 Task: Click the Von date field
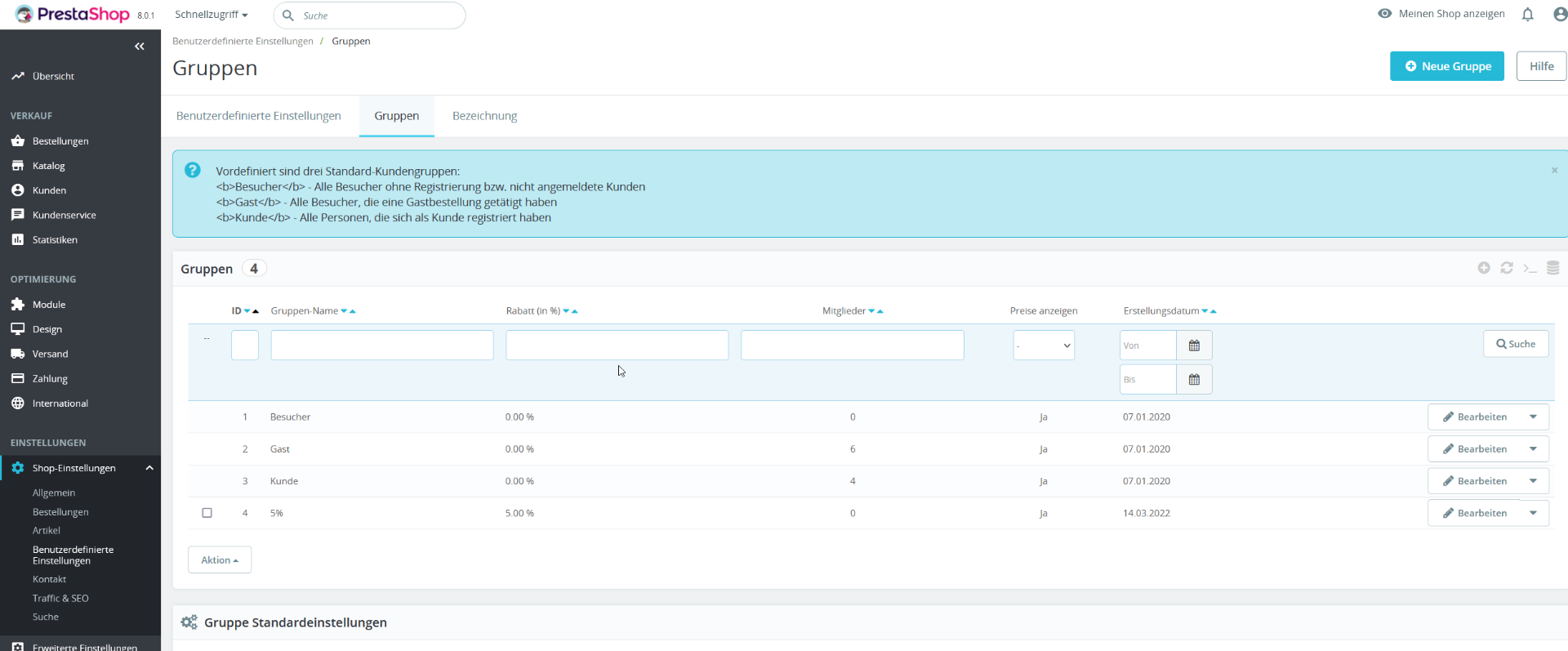pos(1148,346)
